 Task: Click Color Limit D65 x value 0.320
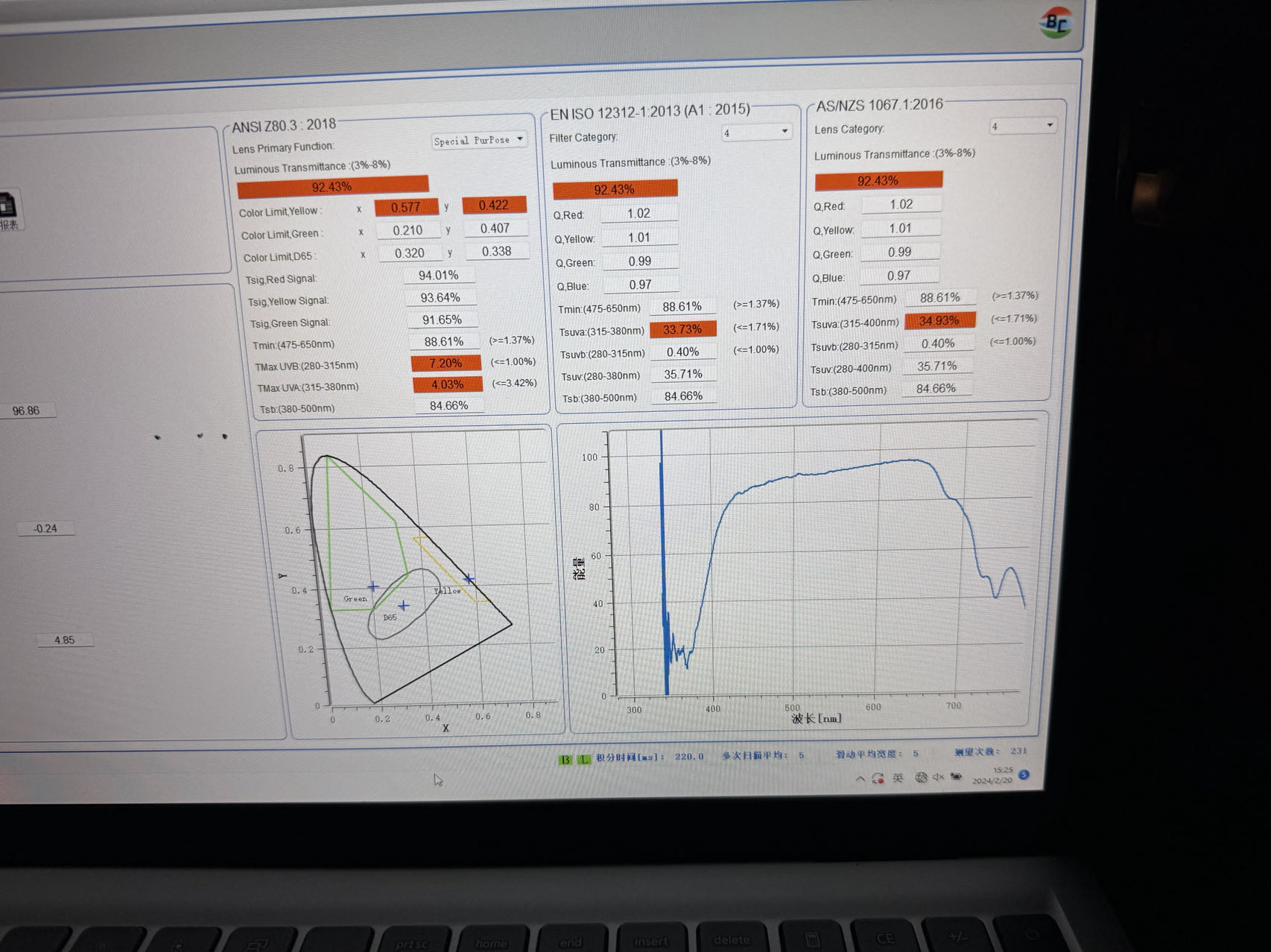410,253
